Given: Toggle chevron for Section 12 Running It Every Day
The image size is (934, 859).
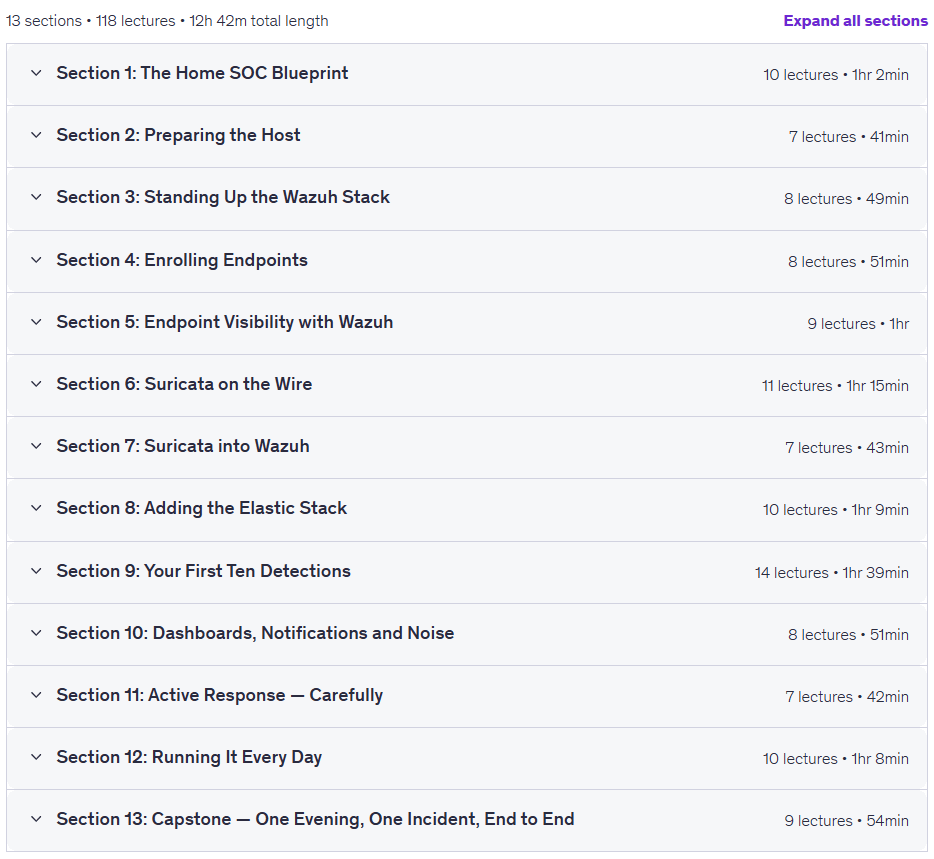Looking at the screenshot, I should coord(36,757).
